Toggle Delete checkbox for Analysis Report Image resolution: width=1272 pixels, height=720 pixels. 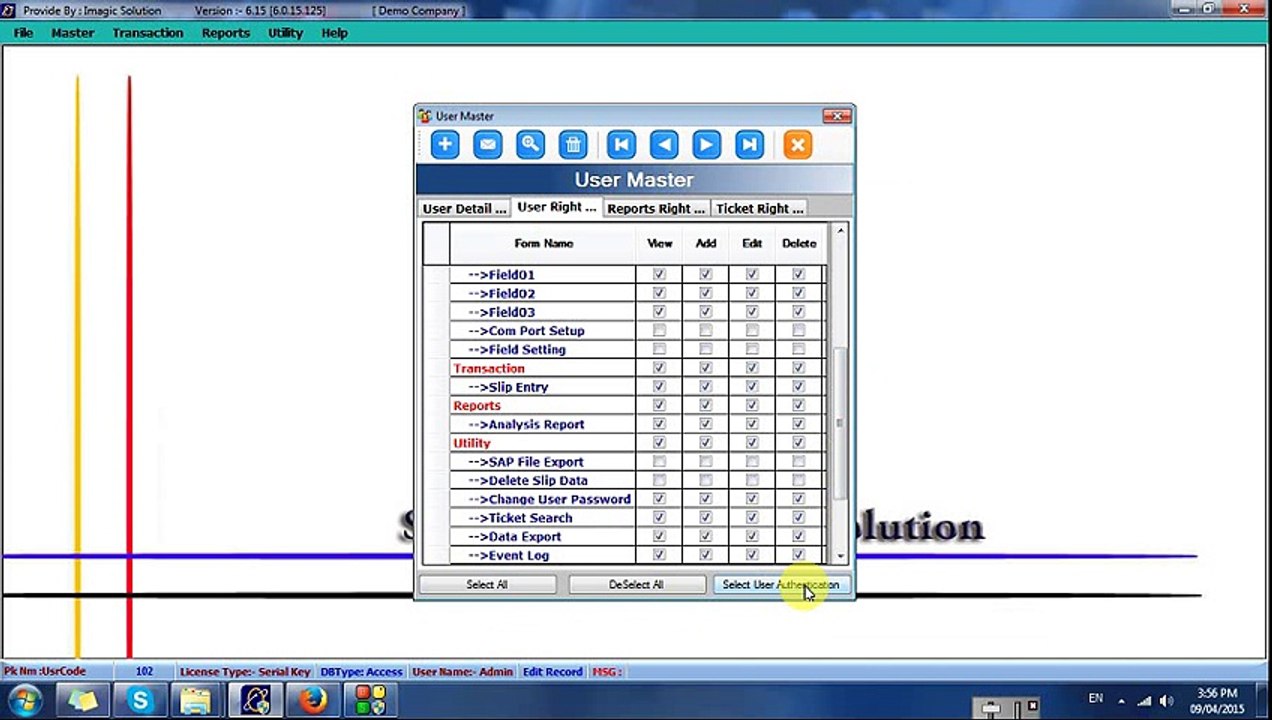tap(798, 424)
